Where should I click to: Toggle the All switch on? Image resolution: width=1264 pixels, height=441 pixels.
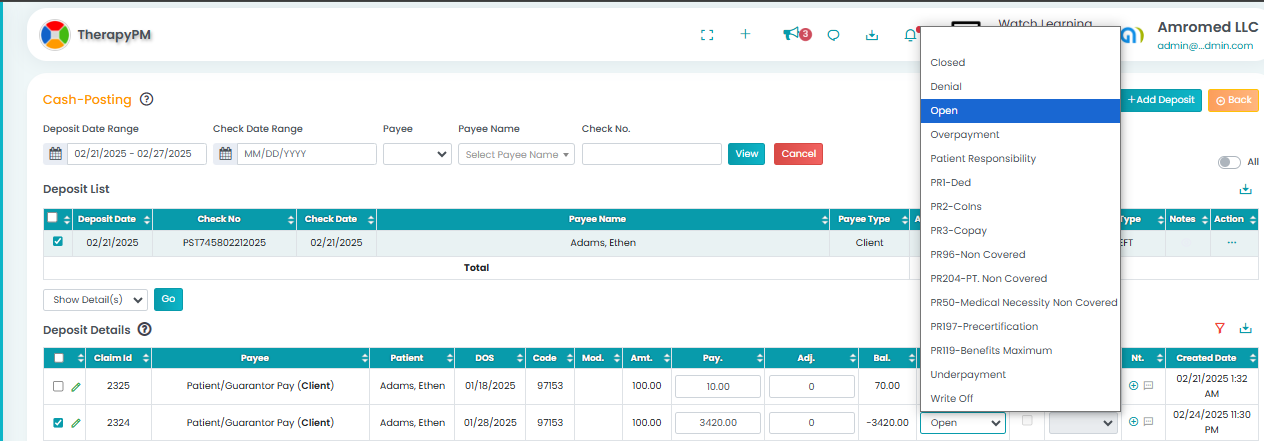click(x=1228, y=162)
